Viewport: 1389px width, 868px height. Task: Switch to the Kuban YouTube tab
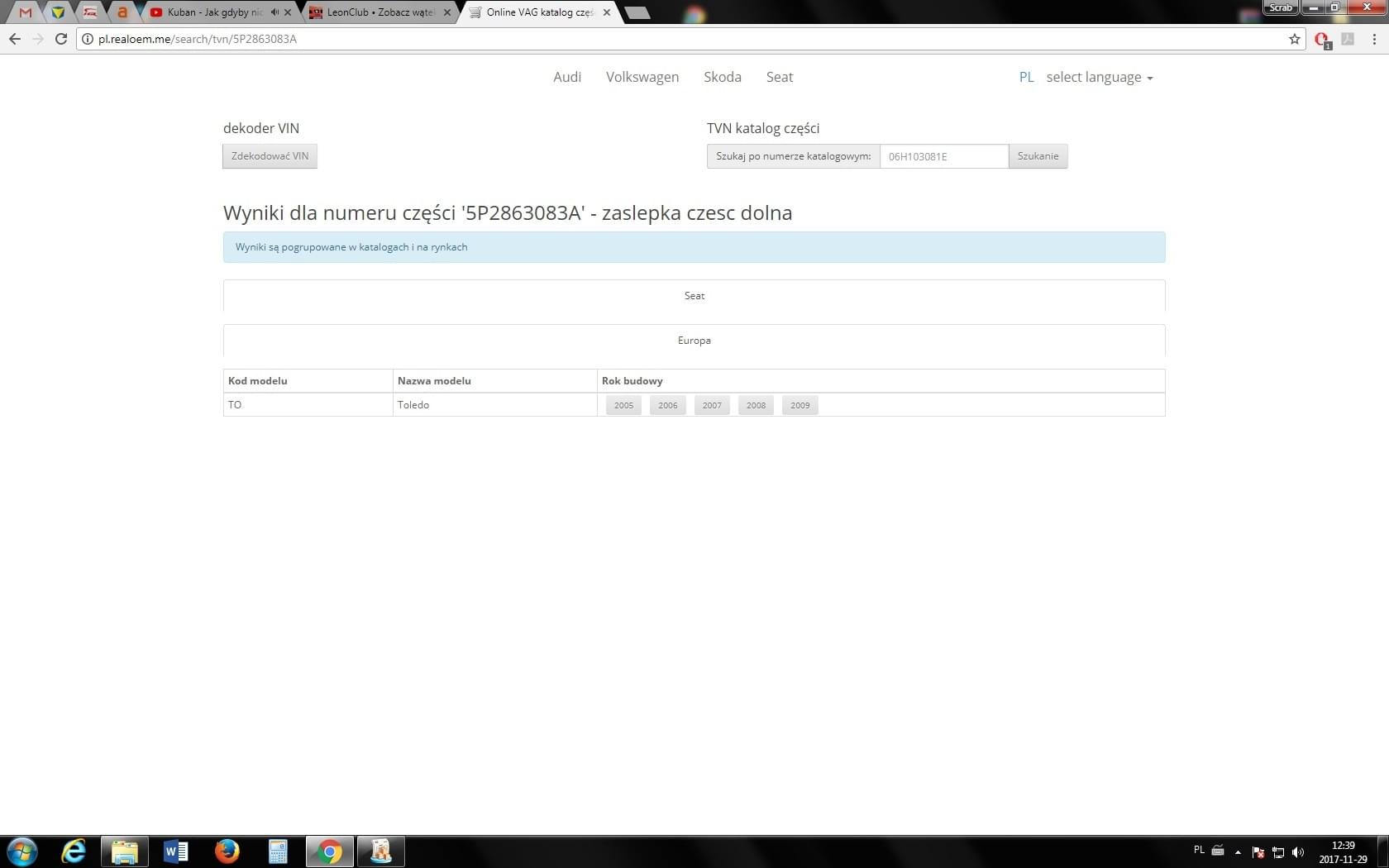(x=215, y=12)
